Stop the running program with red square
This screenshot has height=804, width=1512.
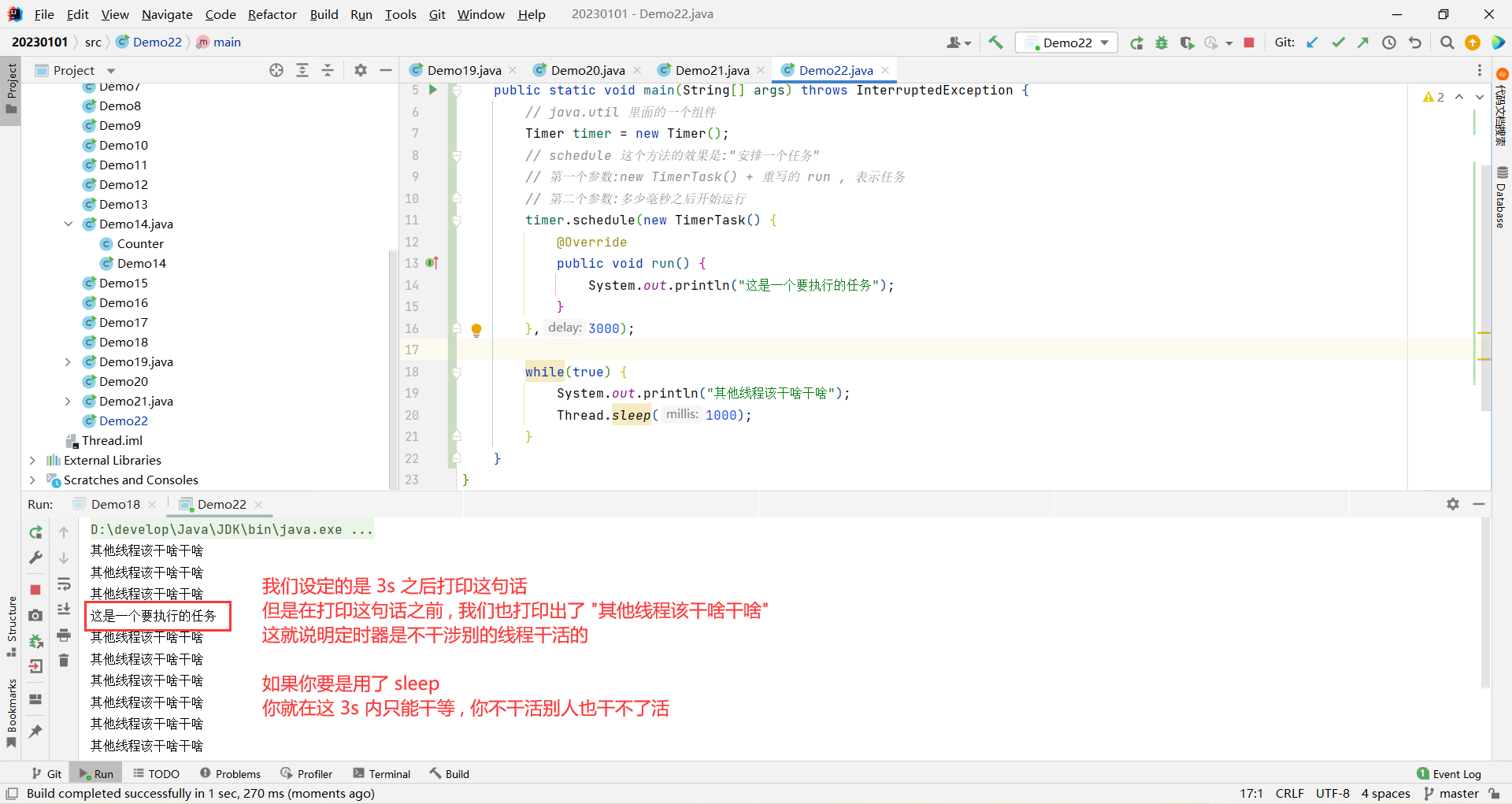[x=1249, y=43]
